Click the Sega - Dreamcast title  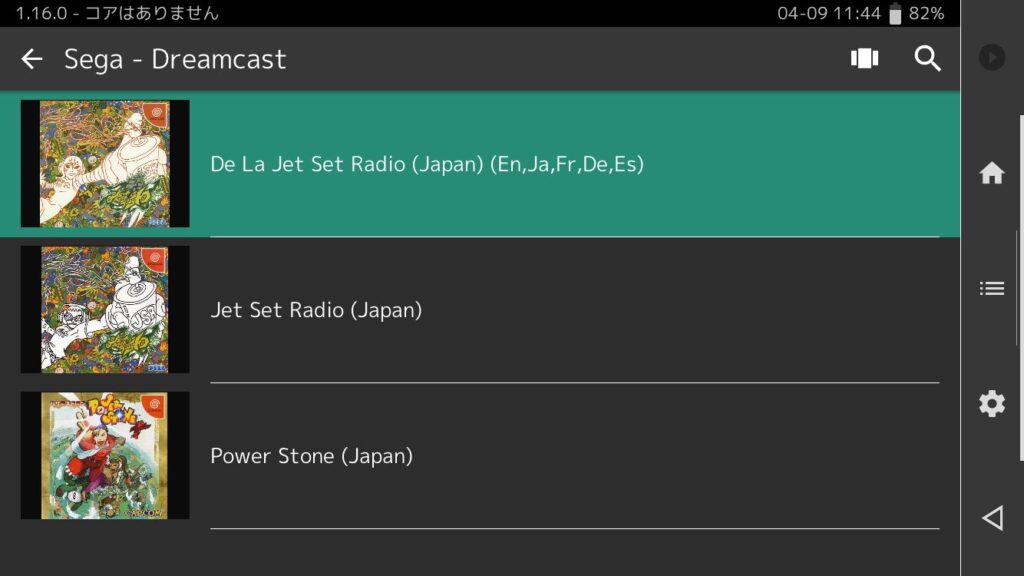click(175, 59)
